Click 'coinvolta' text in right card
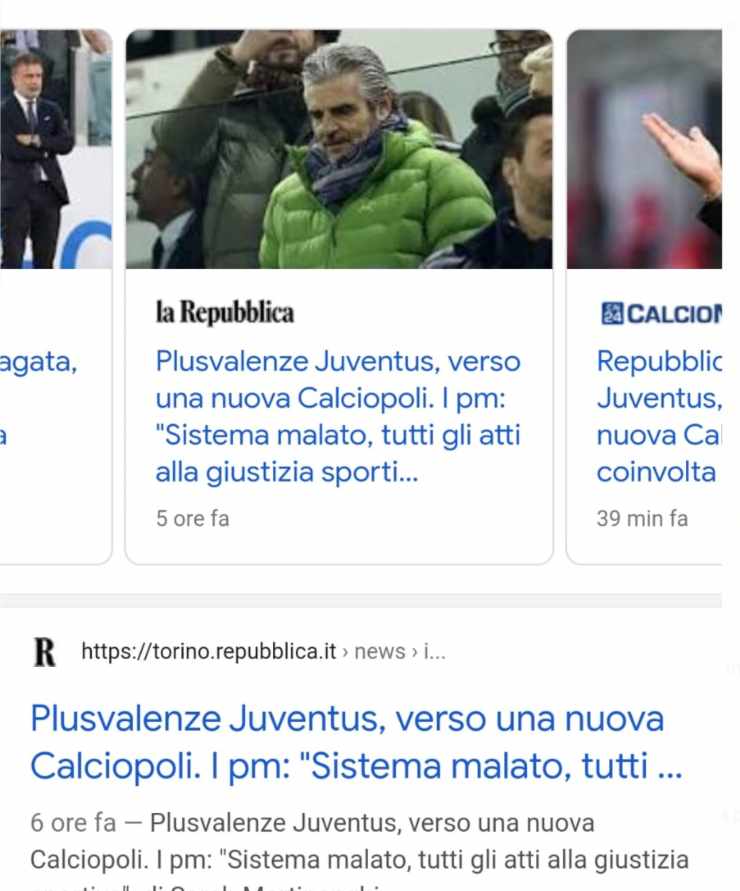The height and width of the screenshot is (891, 740). (656, 472)
